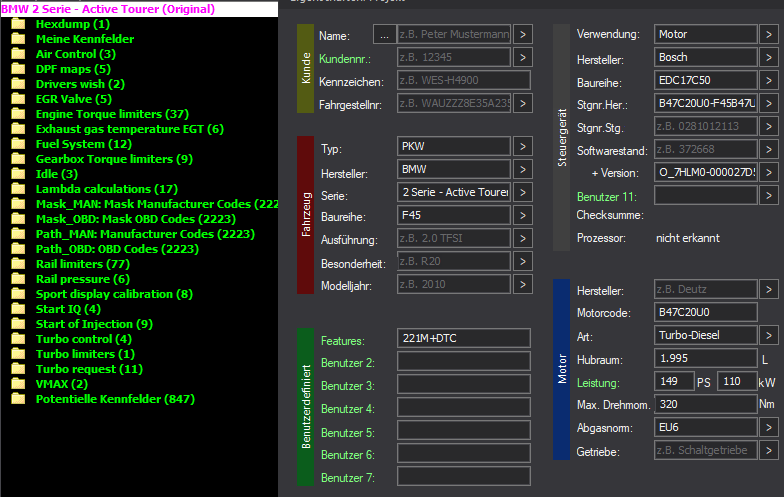Click the Stgnr.Her. field B47C20U0-F45B47U

point(706,104)
